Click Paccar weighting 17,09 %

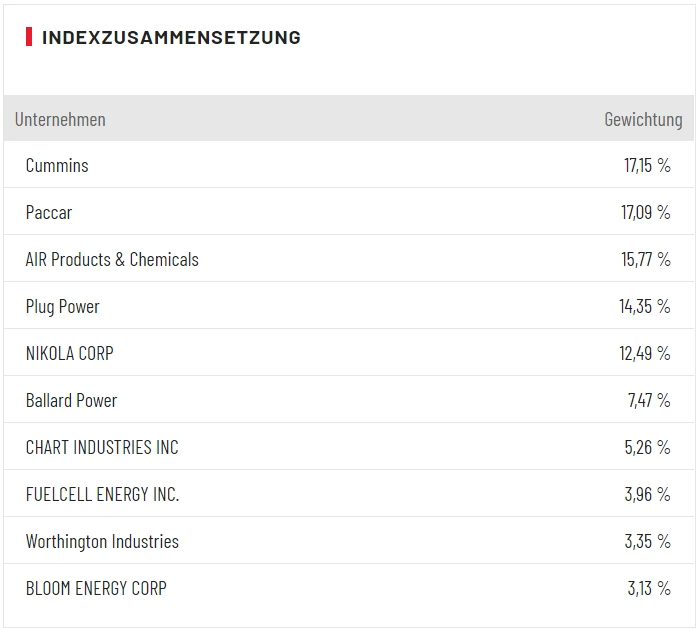tap(645, 212)
